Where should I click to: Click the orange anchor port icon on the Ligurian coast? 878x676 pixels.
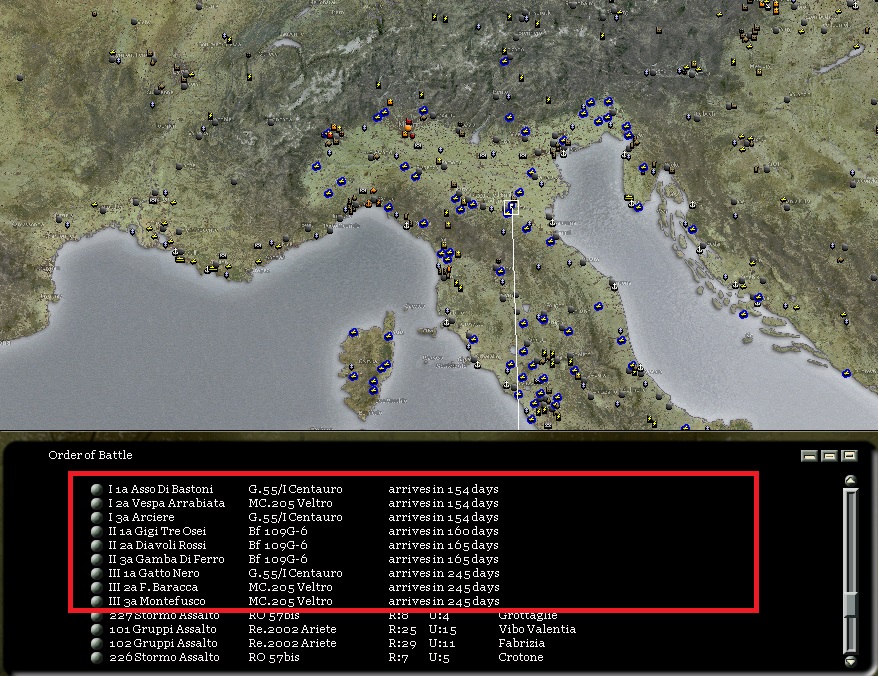[x=368, y=203]
